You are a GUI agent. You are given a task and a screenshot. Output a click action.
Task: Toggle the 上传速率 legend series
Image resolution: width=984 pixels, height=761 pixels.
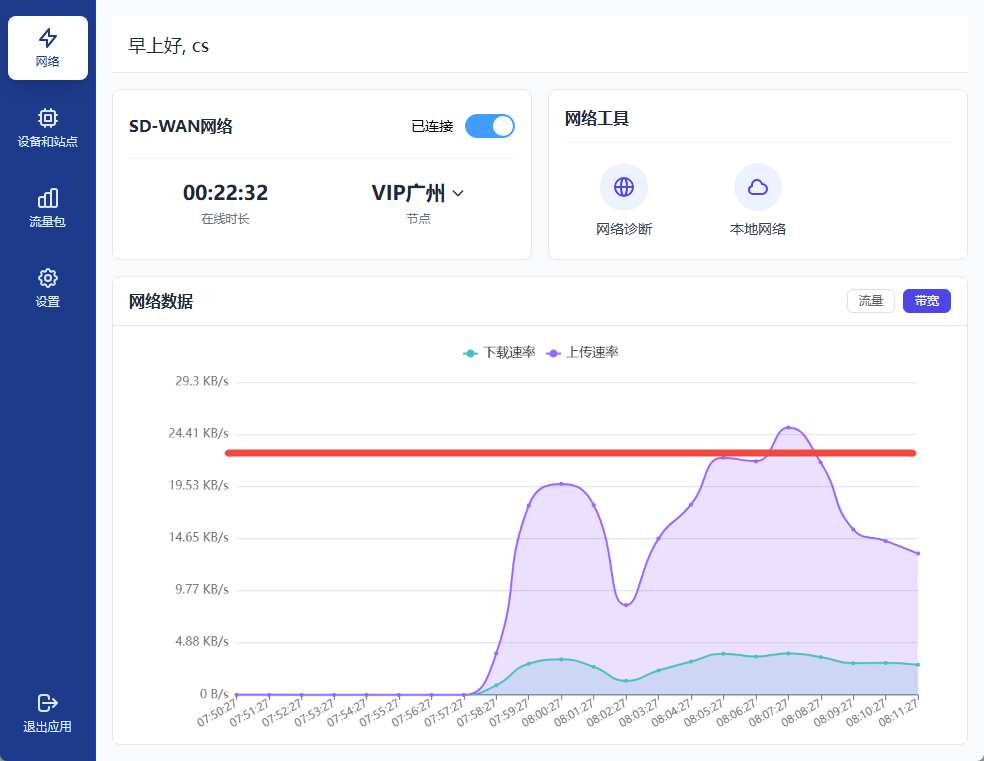coord(582,353)
